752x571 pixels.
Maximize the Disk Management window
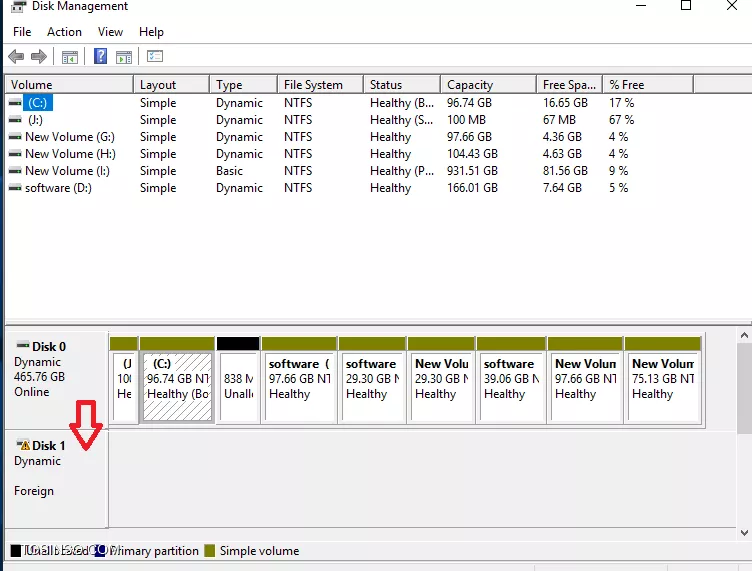point(686,6)
